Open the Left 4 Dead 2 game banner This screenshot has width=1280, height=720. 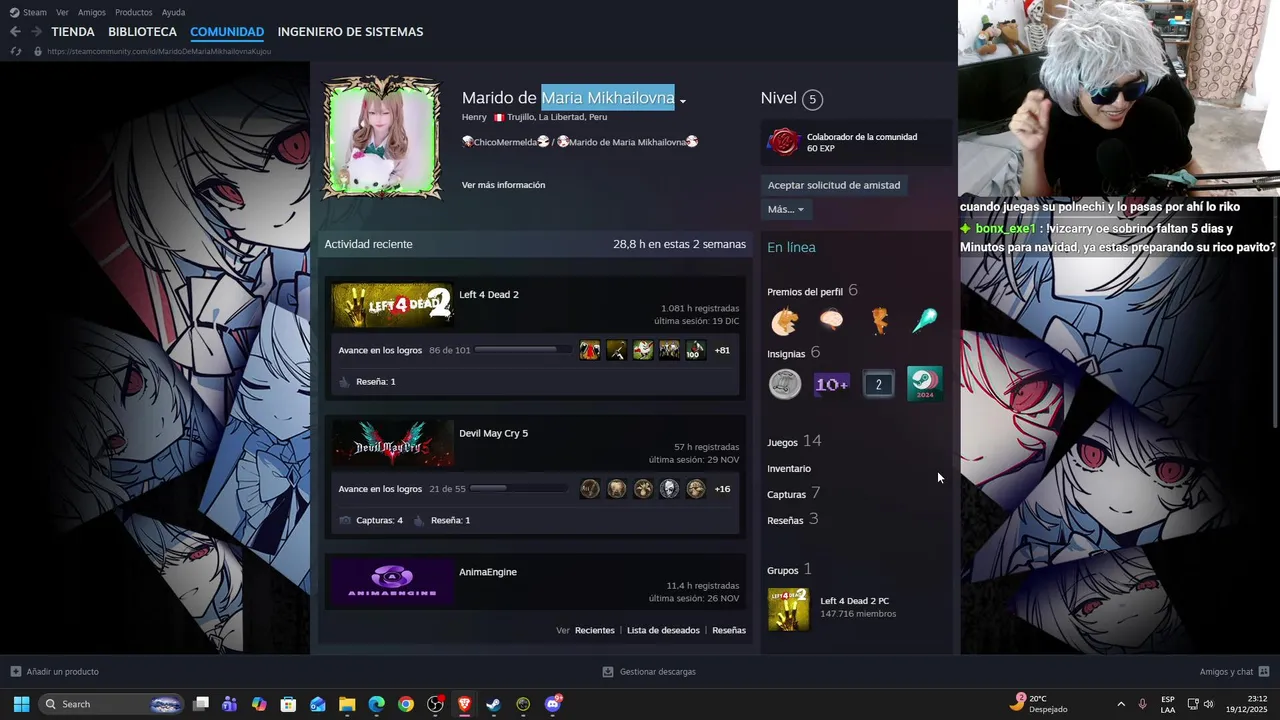tap(392, 306)
